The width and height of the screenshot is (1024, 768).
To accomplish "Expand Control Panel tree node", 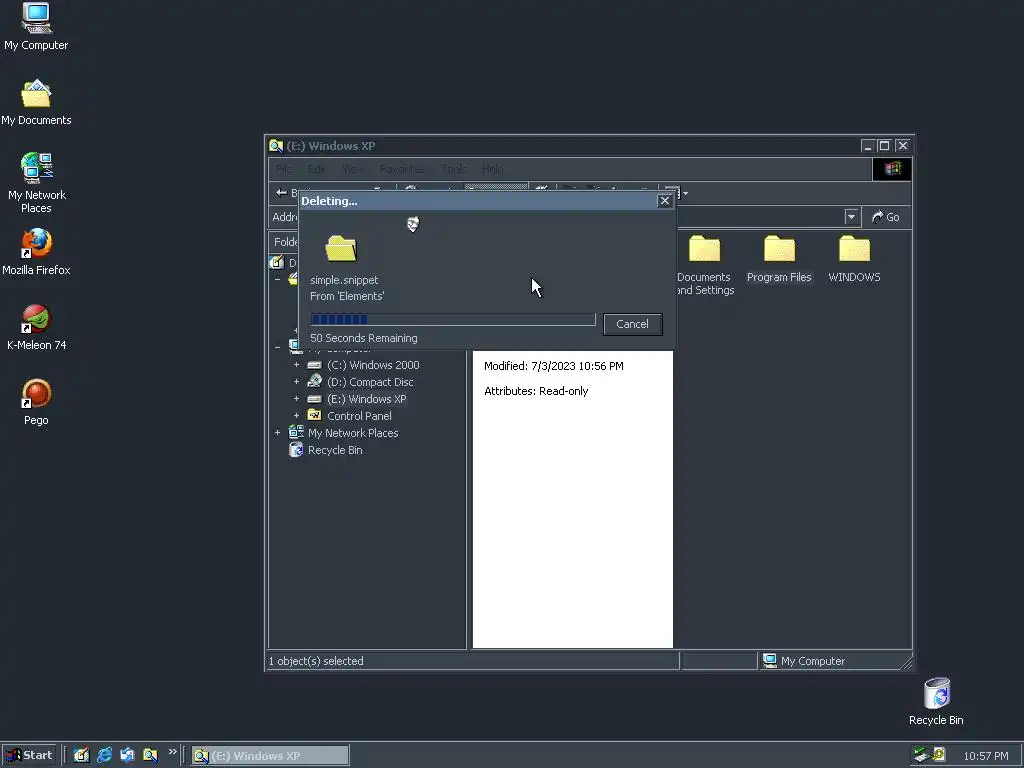I will tap(296, 416).
